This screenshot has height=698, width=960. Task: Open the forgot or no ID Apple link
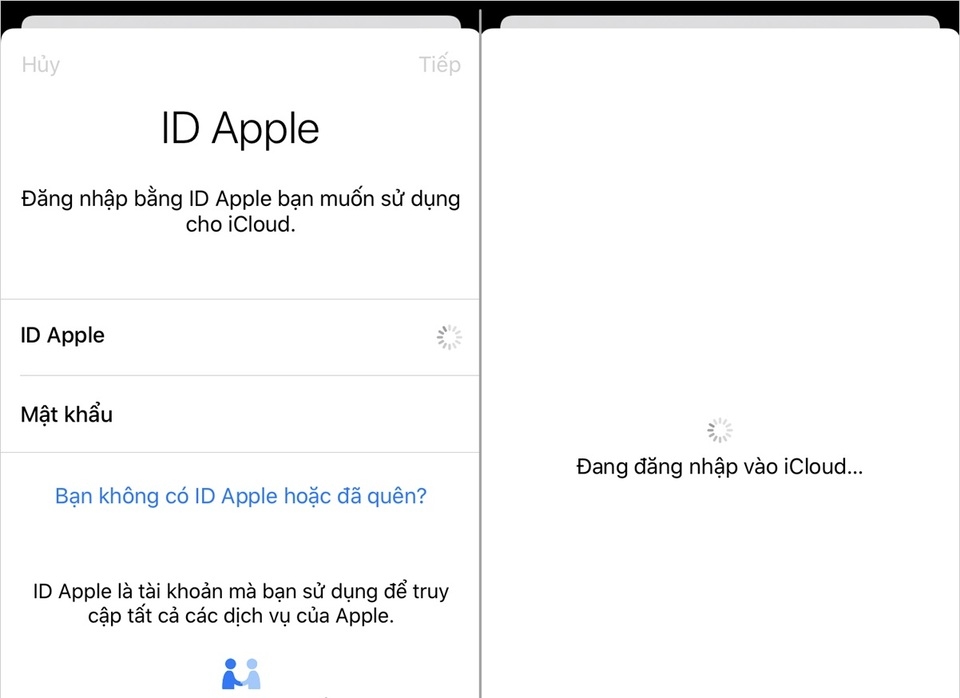[240, 496]
